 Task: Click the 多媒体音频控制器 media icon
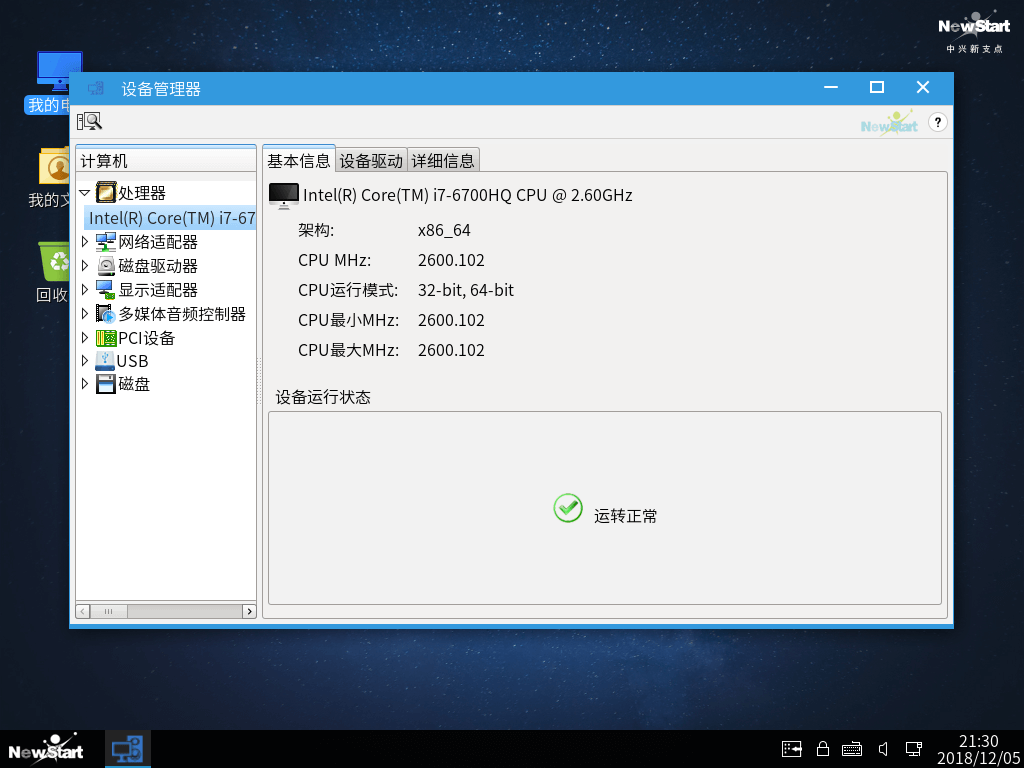106,313
